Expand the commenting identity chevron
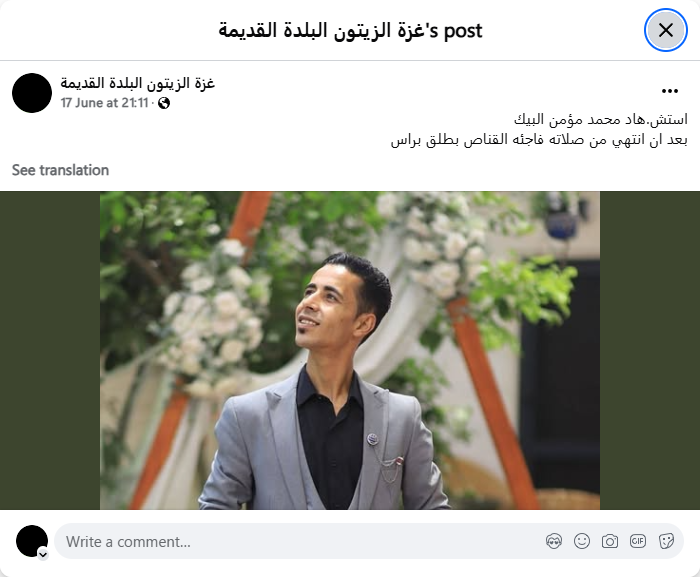This screenshot has height=577, width=700. 43,555
